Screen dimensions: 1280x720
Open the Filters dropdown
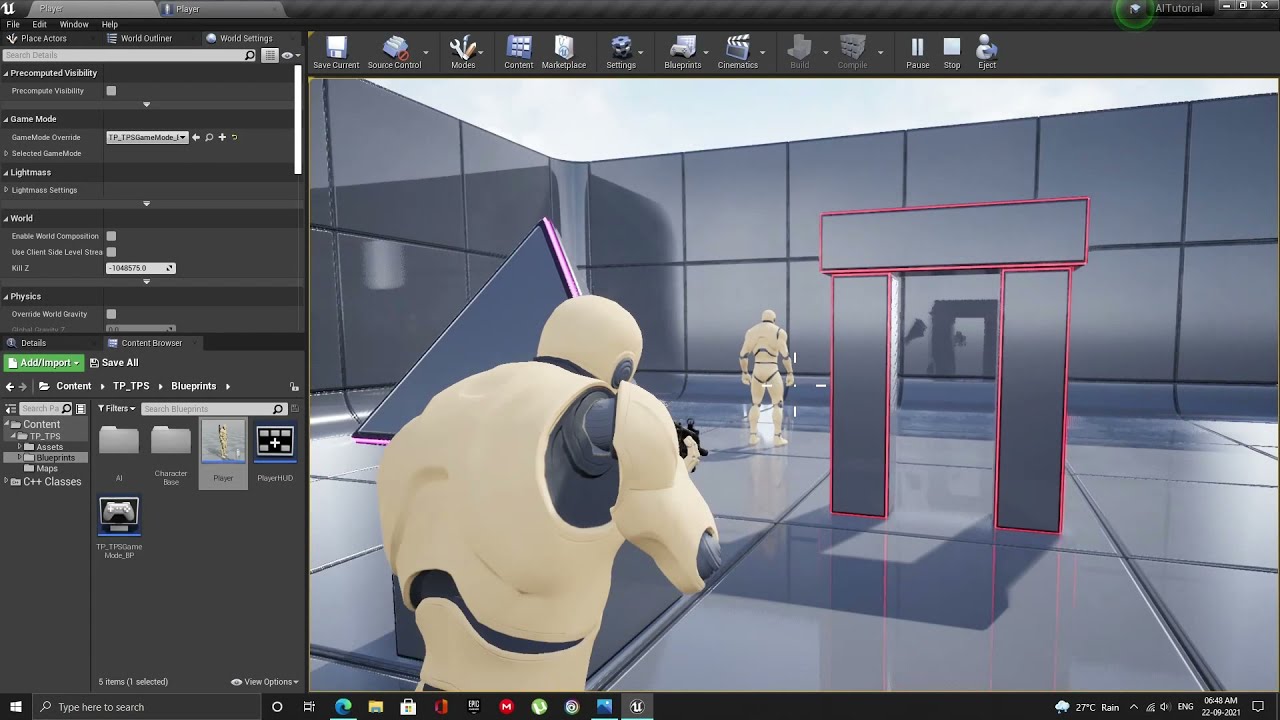tap(116, 409)
